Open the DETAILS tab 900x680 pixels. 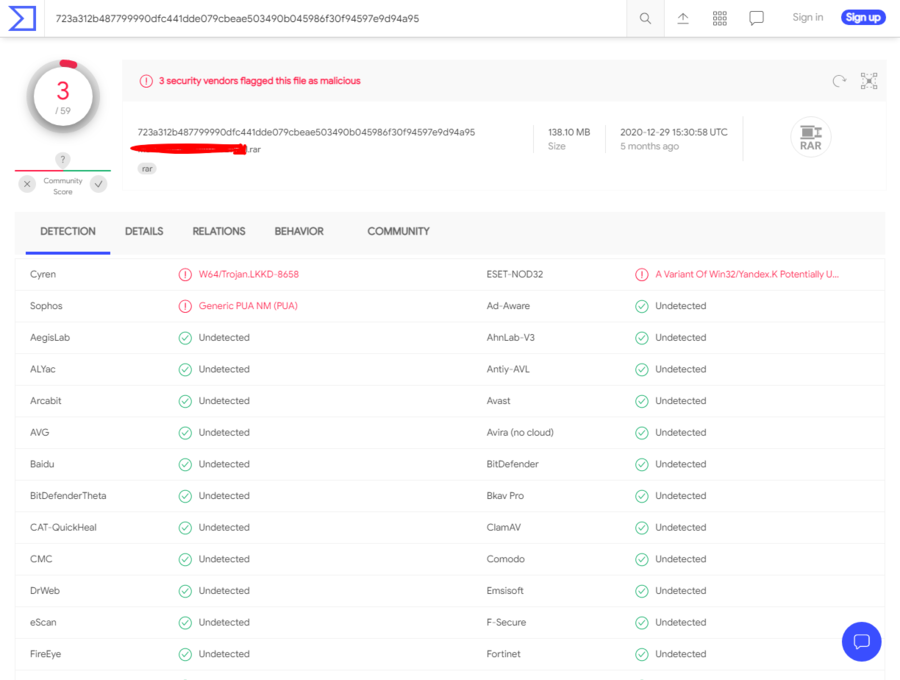[144, 231]
